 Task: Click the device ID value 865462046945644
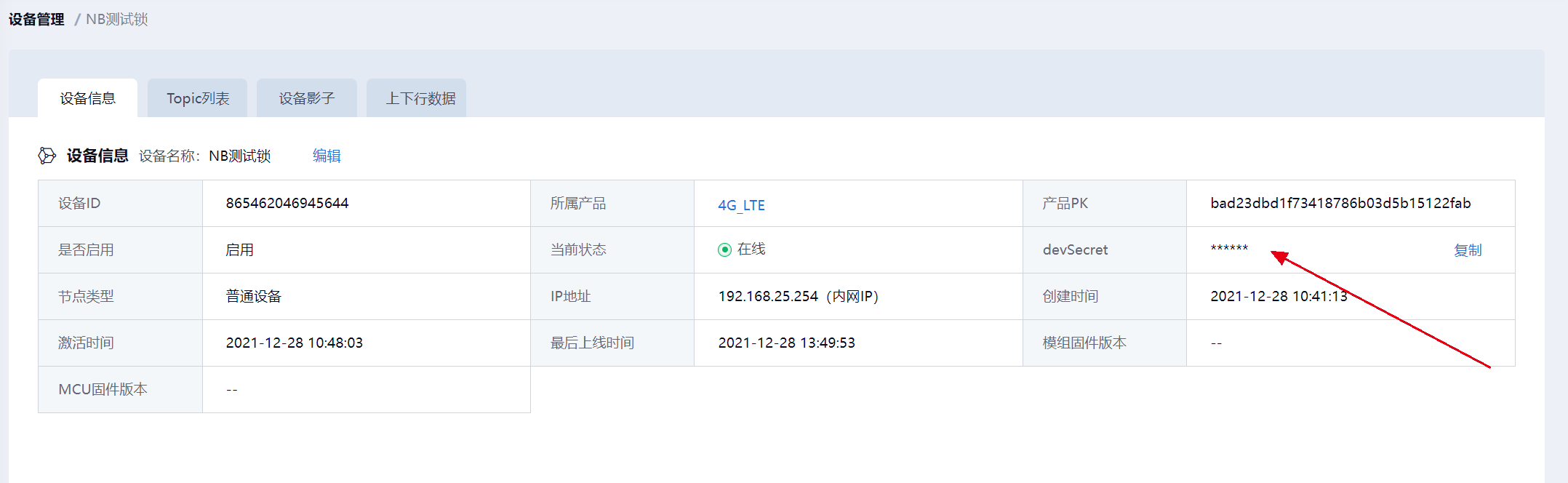pos(287,204)
